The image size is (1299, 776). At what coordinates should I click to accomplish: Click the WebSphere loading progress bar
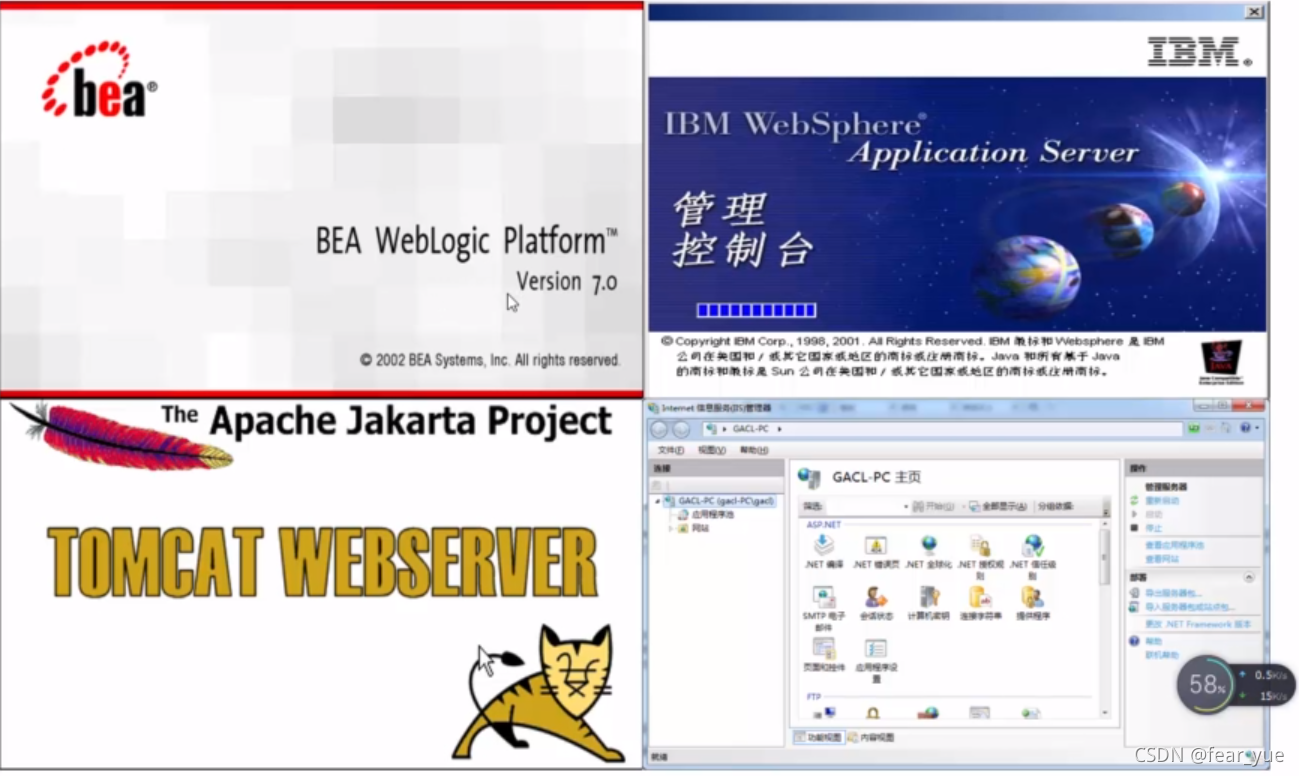click(x=757, y=309)
